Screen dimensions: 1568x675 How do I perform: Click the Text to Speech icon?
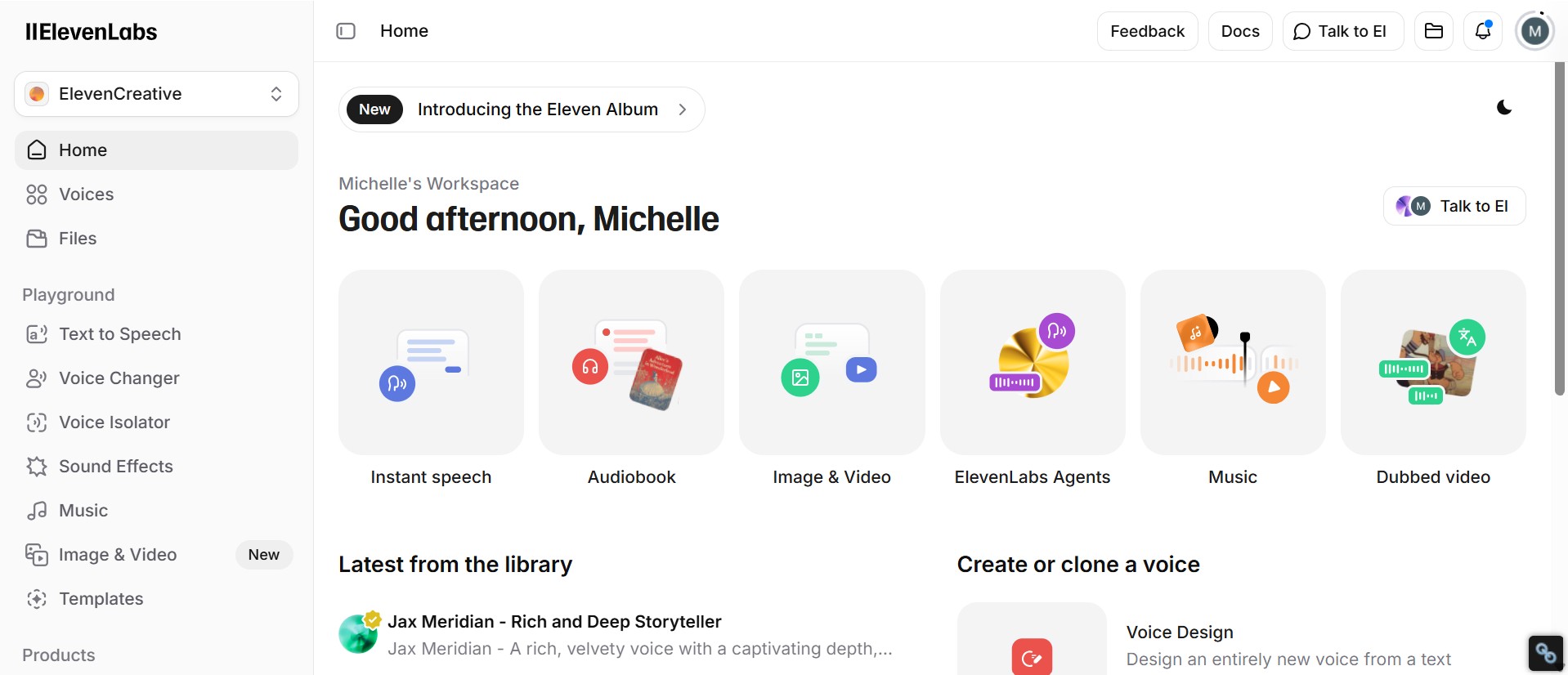pyautogui.click(x=37, y=334)
